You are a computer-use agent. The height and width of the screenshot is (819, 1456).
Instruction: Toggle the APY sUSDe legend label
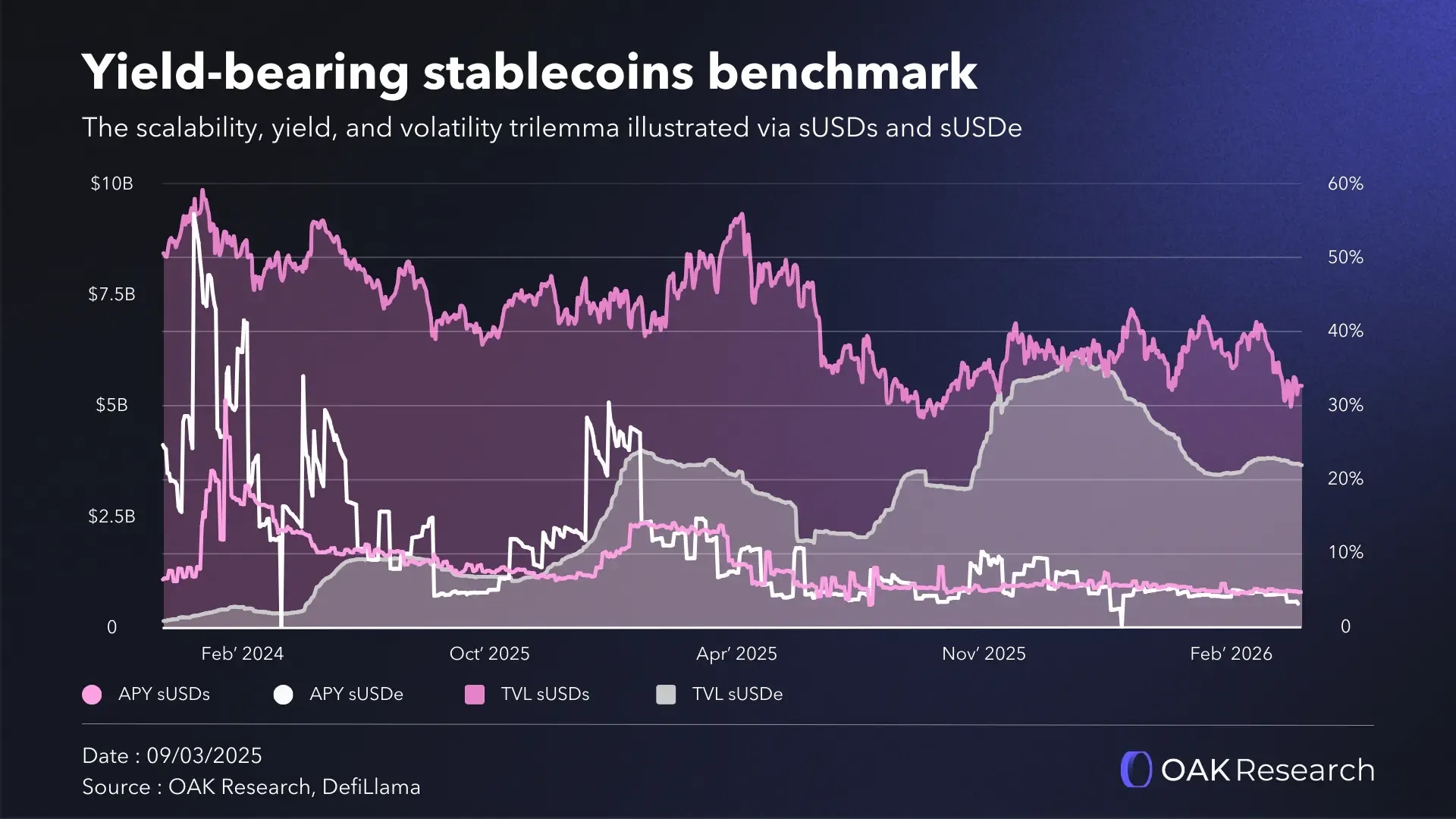click(356, 694)
